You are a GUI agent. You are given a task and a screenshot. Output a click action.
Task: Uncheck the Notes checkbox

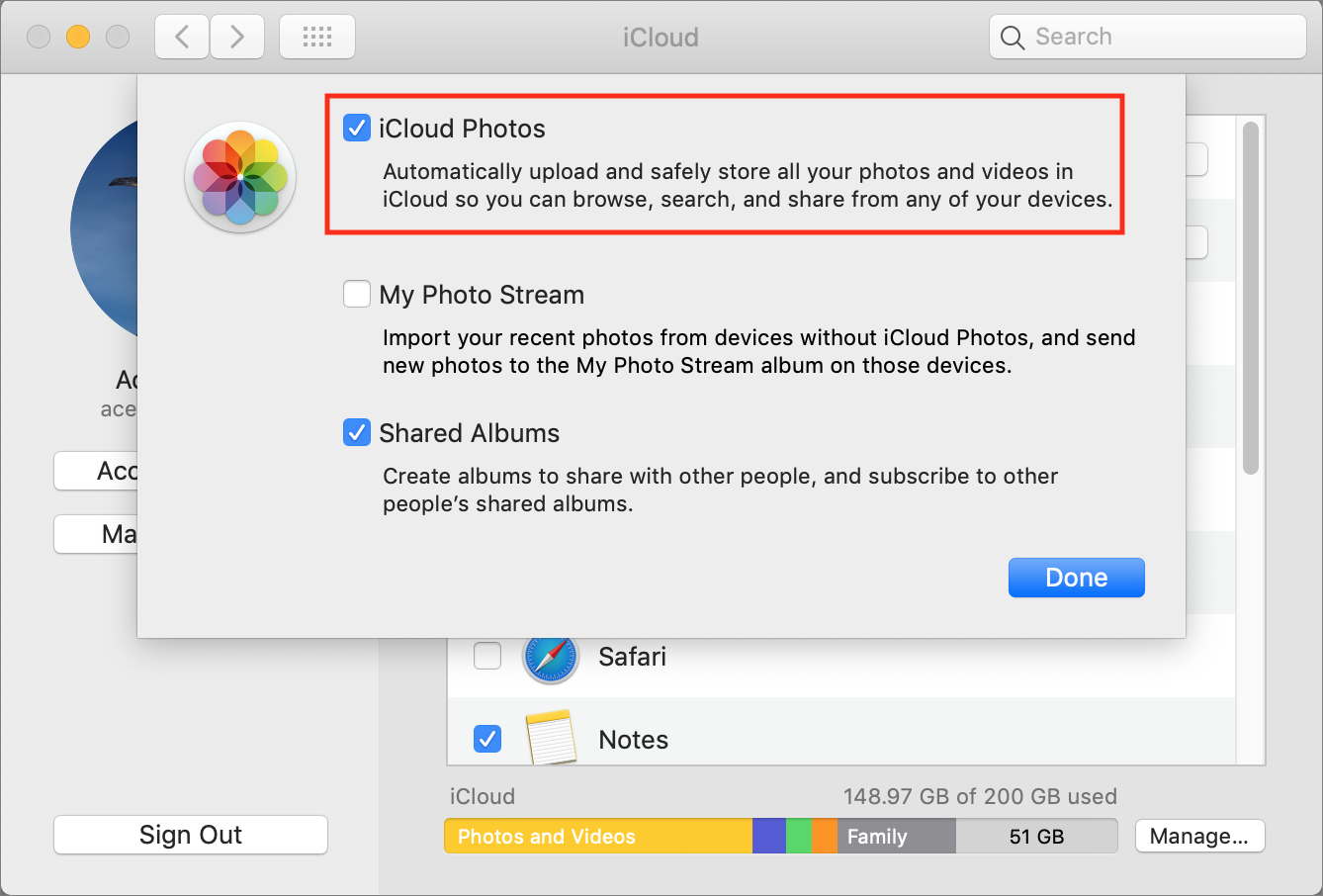[487, 739]
